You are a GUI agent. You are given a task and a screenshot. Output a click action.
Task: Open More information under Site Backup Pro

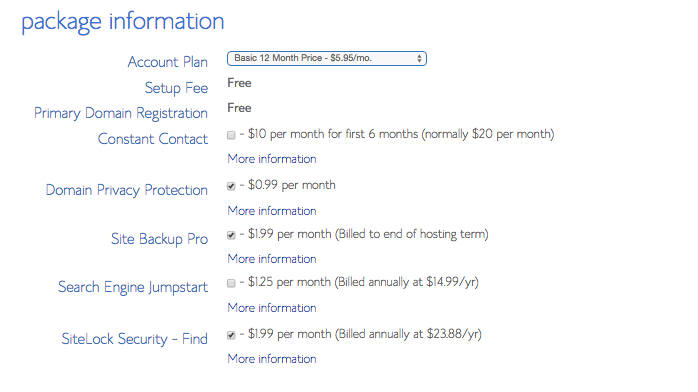(272, 259)
